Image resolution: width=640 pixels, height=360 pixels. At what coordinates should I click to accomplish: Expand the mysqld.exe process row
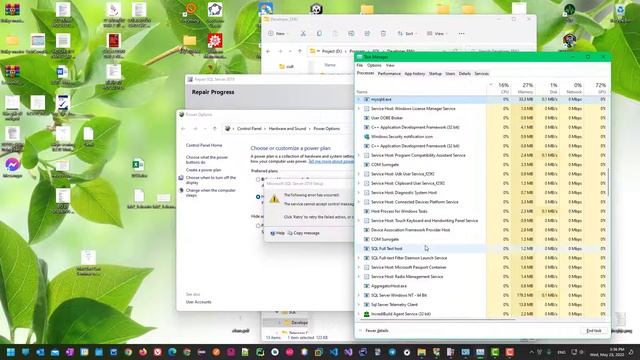pyautogui.click(x=359, y=99)
